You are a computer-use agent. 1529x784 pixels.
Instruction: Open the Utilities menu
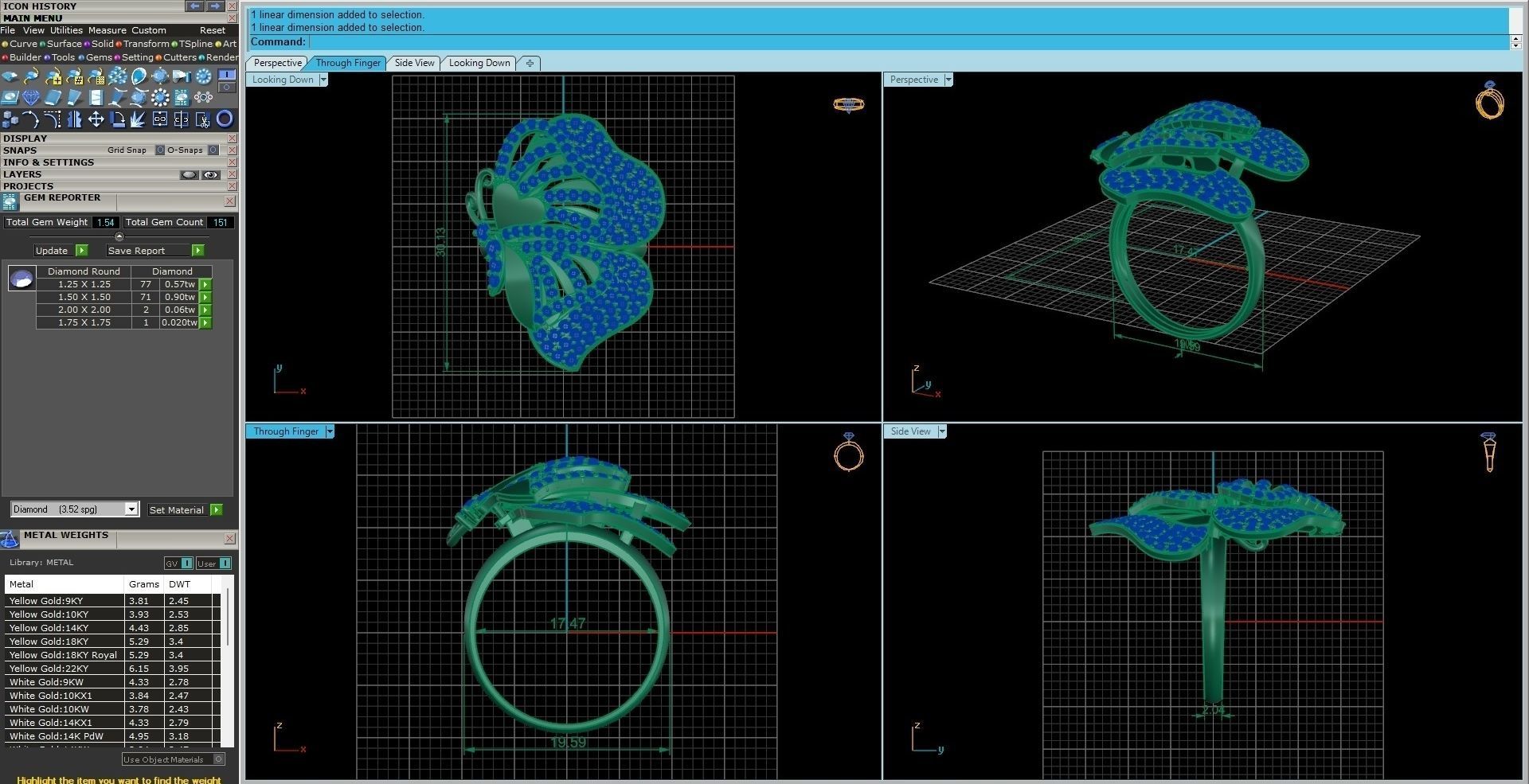[66, 30]
